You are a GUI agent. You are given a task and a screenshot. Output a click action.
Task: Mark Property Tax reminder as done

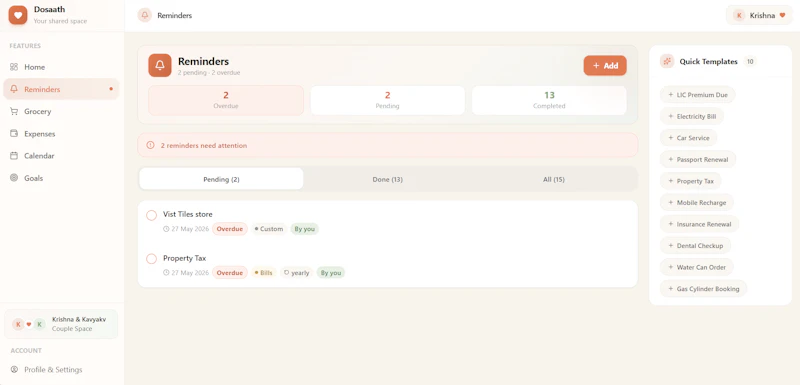(x=152, y=259)
